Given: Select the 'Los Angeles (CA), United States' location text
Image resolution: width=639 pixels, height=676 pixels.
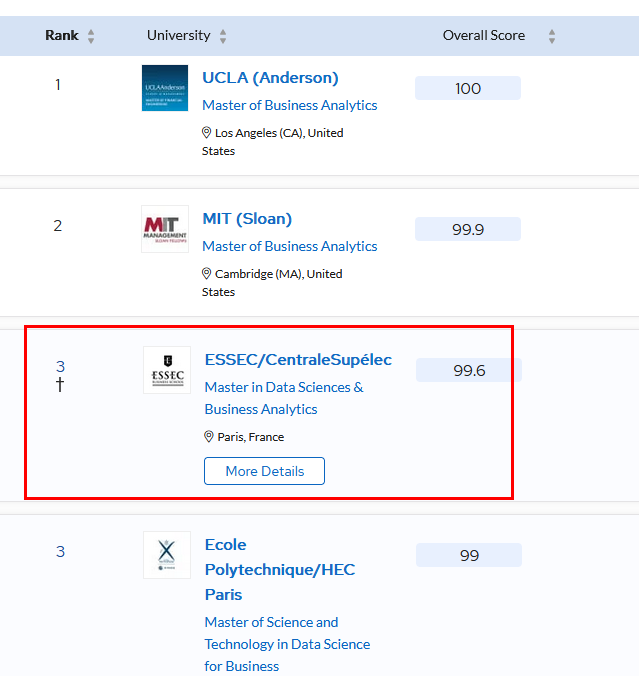Looking at the screenshot, I should point(273,142).
